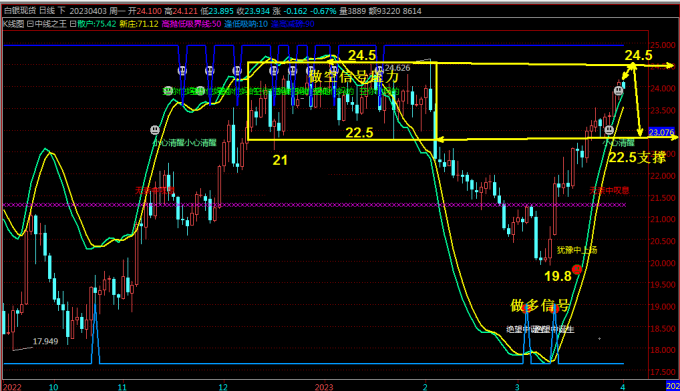This screenshot has width=680, height=391.
Task: Open the 日线 period selector in header
Action: pos(47,11)
